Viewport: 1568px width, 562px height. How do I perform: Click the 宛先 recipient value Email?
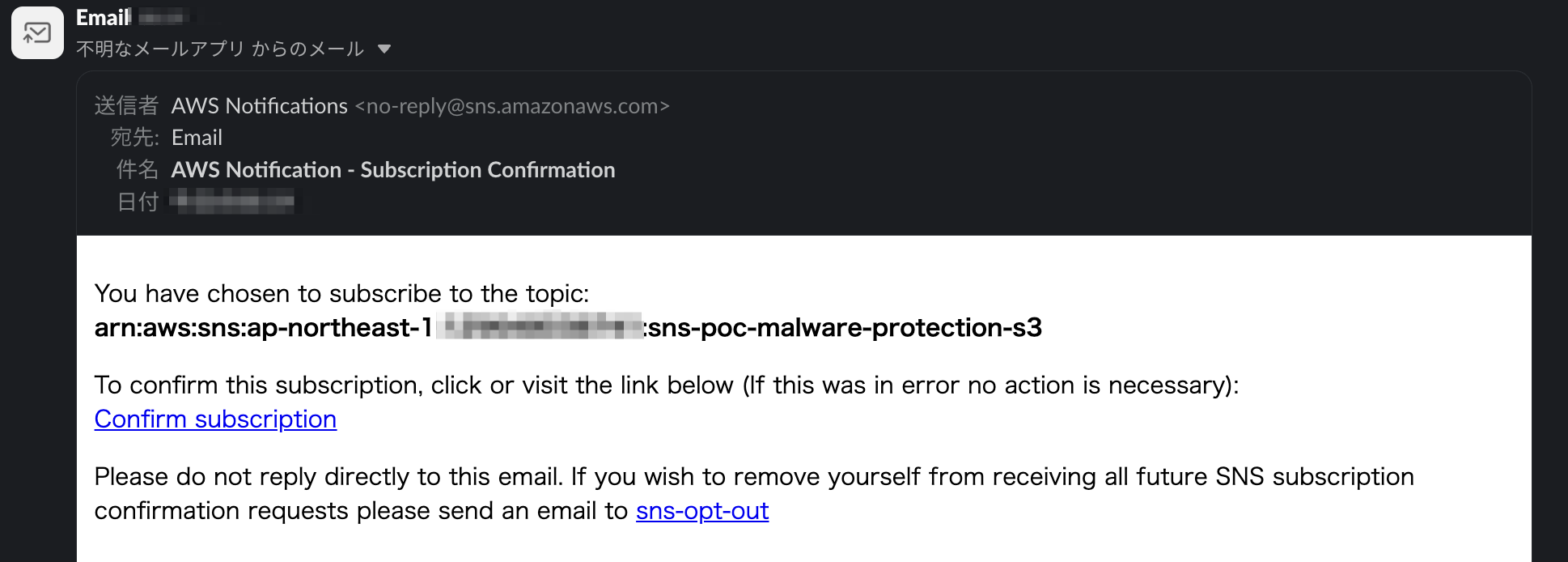pyautogui.click(x=197, y=138)
